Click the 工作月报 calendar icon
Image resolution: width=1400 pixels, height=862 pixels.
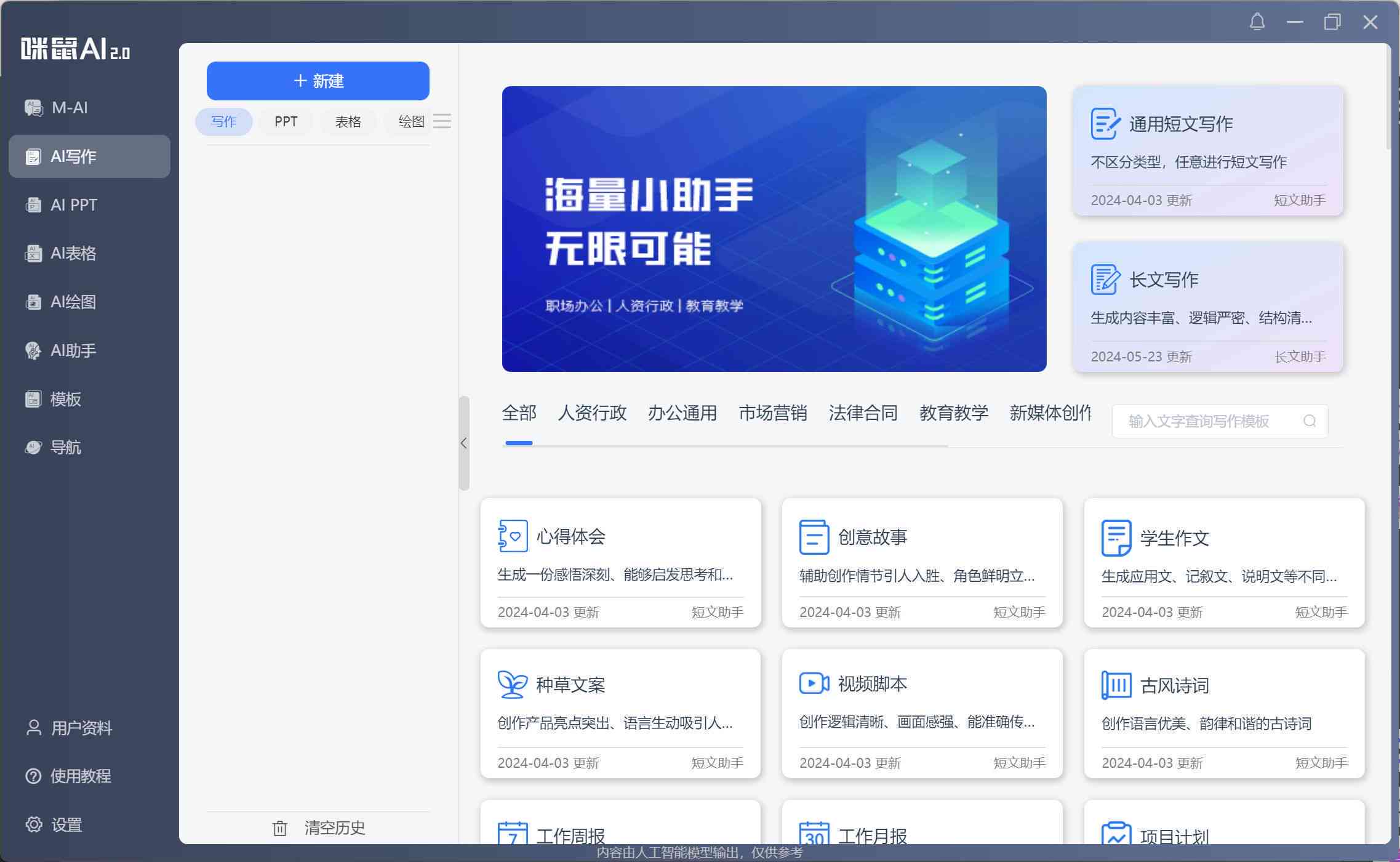pos(814,833)
